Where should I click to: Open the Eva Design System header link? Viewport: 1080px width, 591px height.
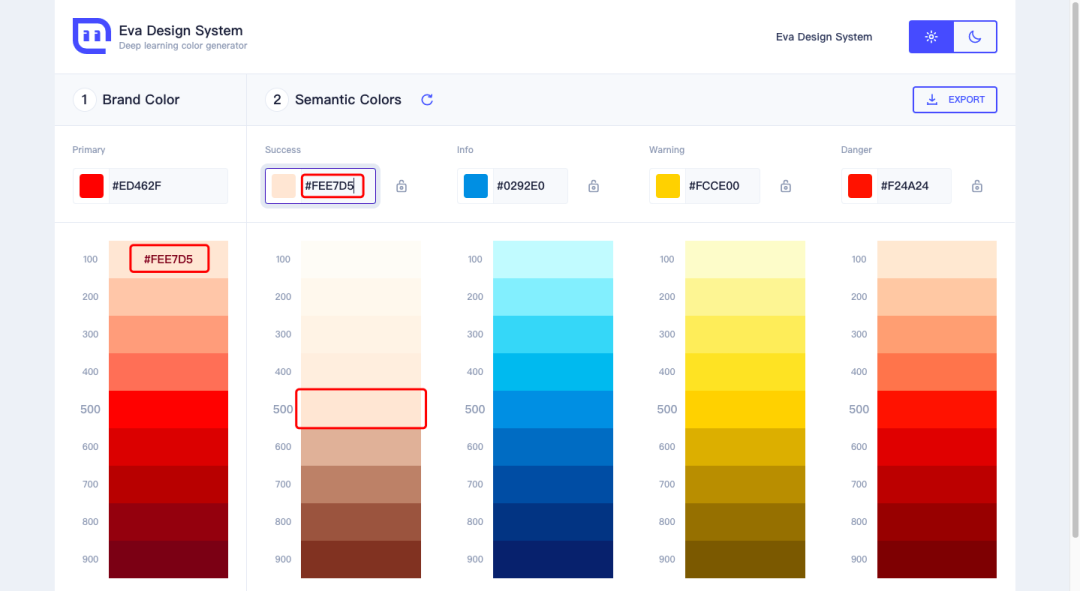(823, 37)
